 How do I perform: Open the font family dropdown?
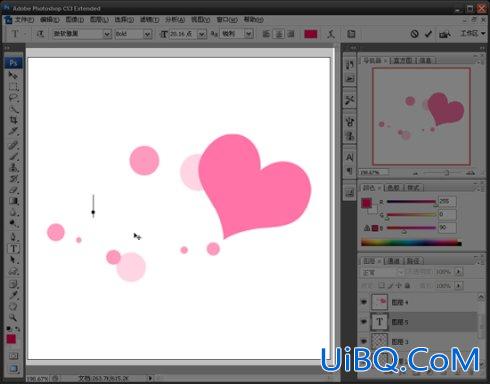tap(107, 34)
